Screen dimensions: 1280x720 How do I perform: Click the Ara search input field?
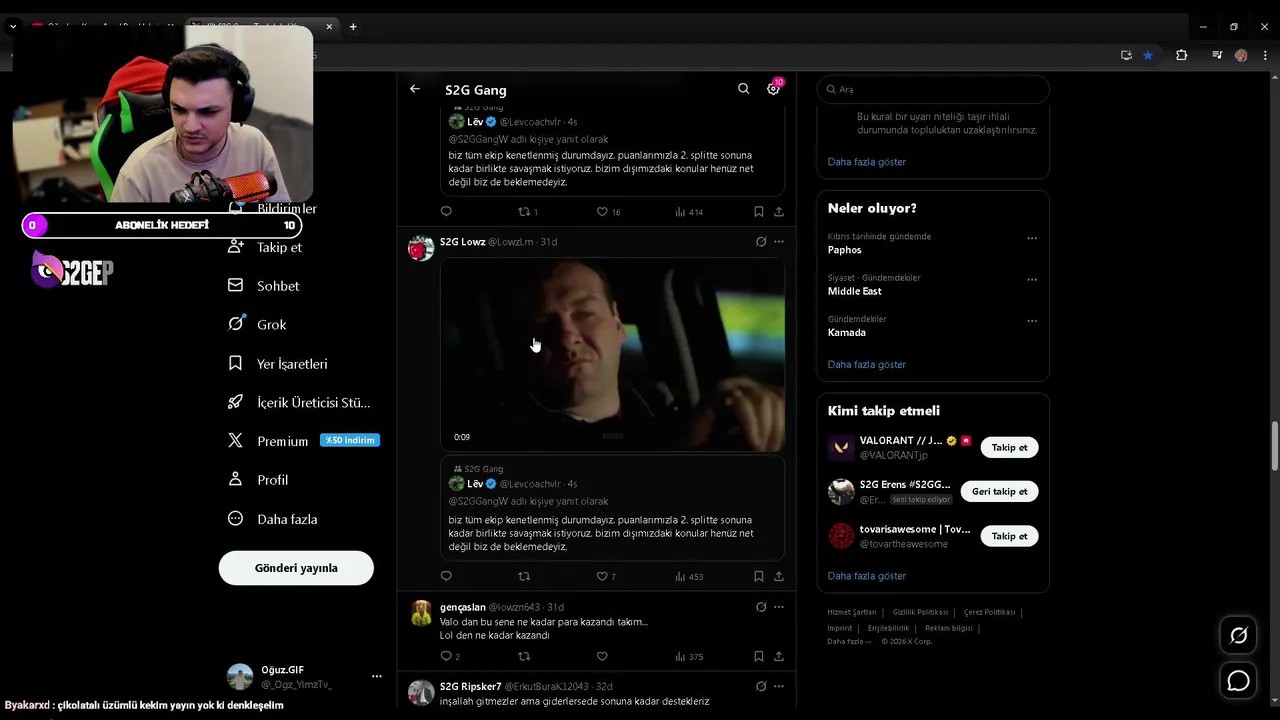[x=933, y=89]
